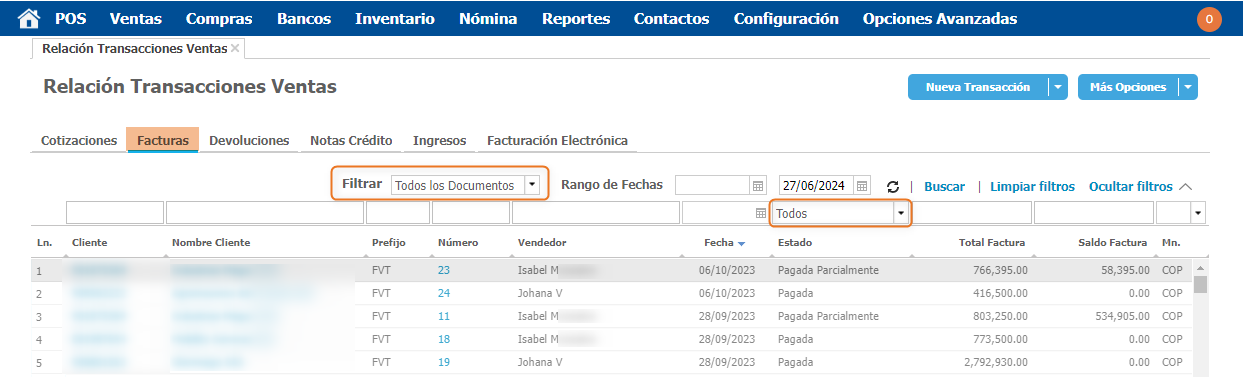The width and height of the screenshot is (1243, 377).
Task: Open the Compras menu
Action: tap(219, 19)
